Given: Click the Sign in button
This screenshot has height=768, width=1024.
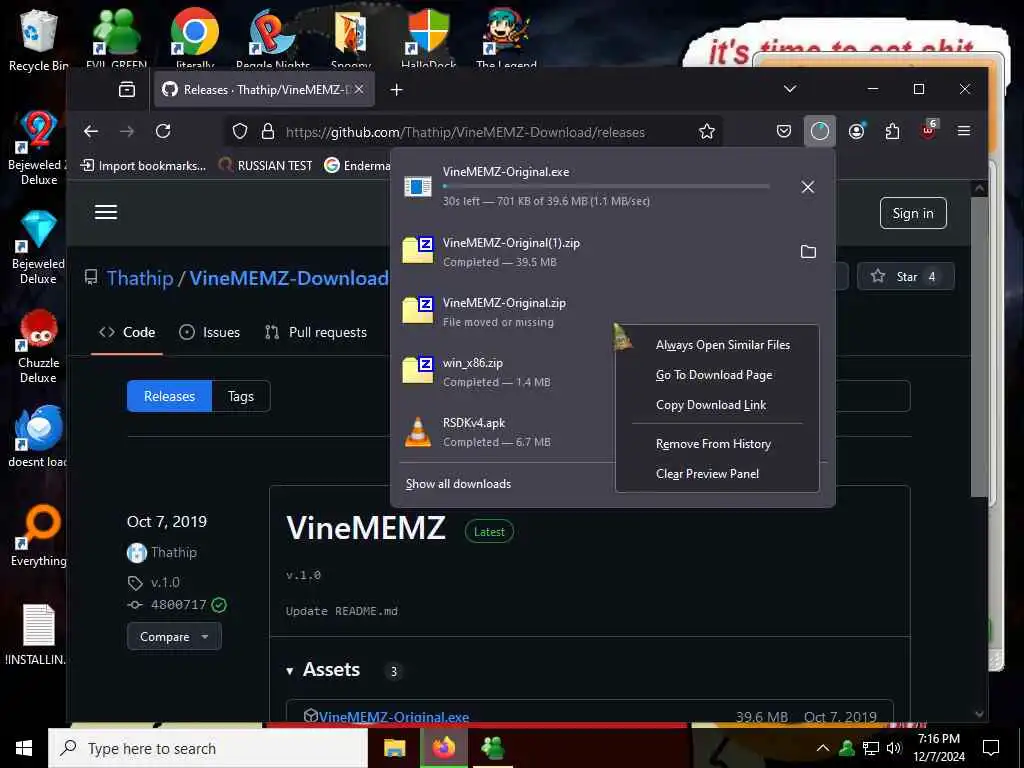Looking at the screenshot, I should (913, 213).
